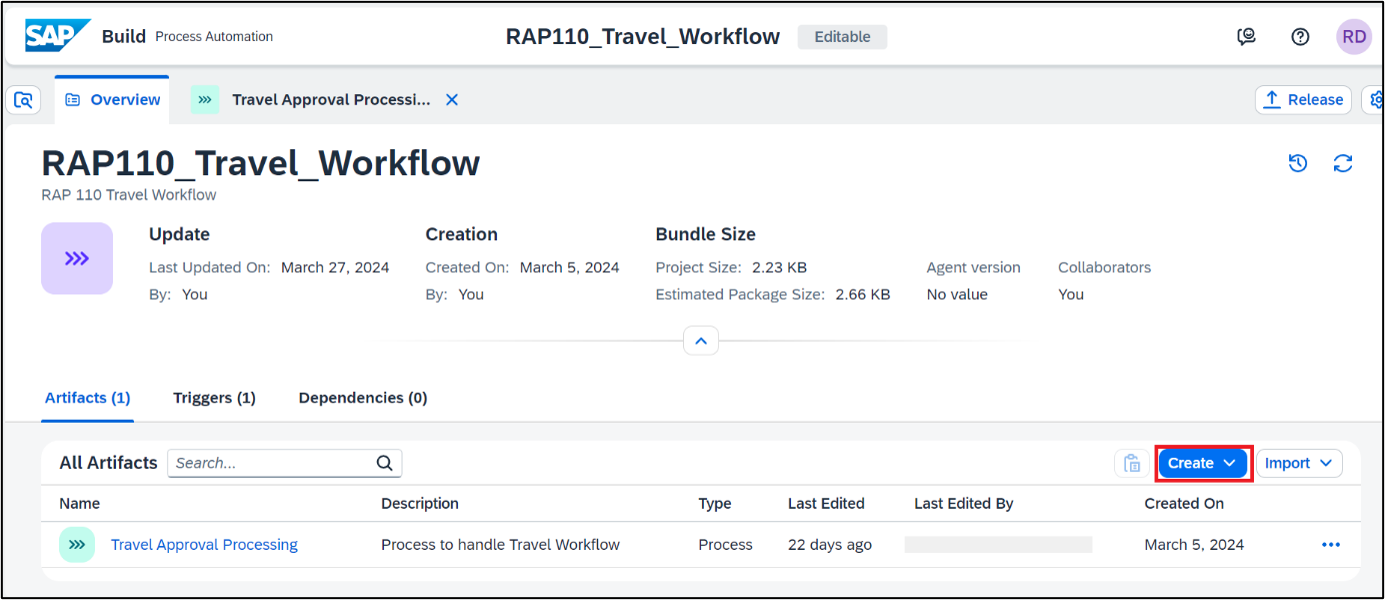
Task: Open the three-dot more actions menu for Travel Approval Processing
Action: (1330, 545)
